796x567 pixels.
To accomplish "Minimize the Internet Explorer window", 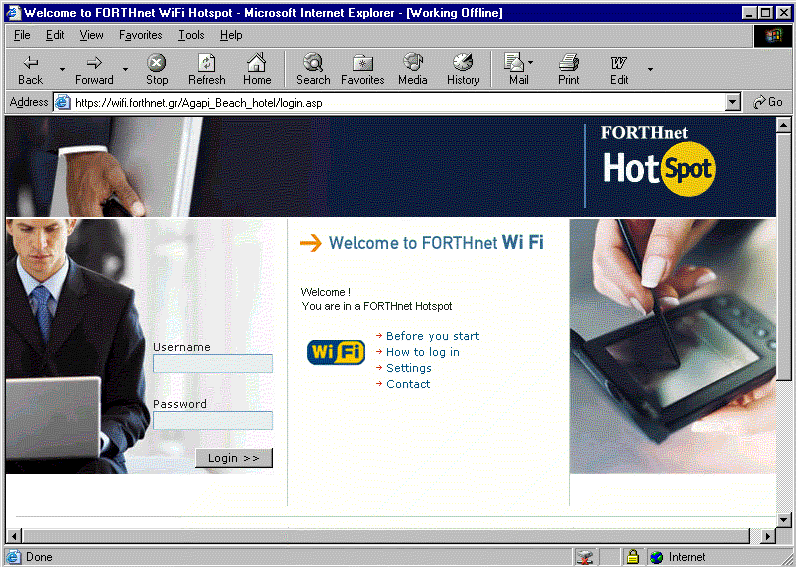I will pyautogui.click(x=749, y=13).
